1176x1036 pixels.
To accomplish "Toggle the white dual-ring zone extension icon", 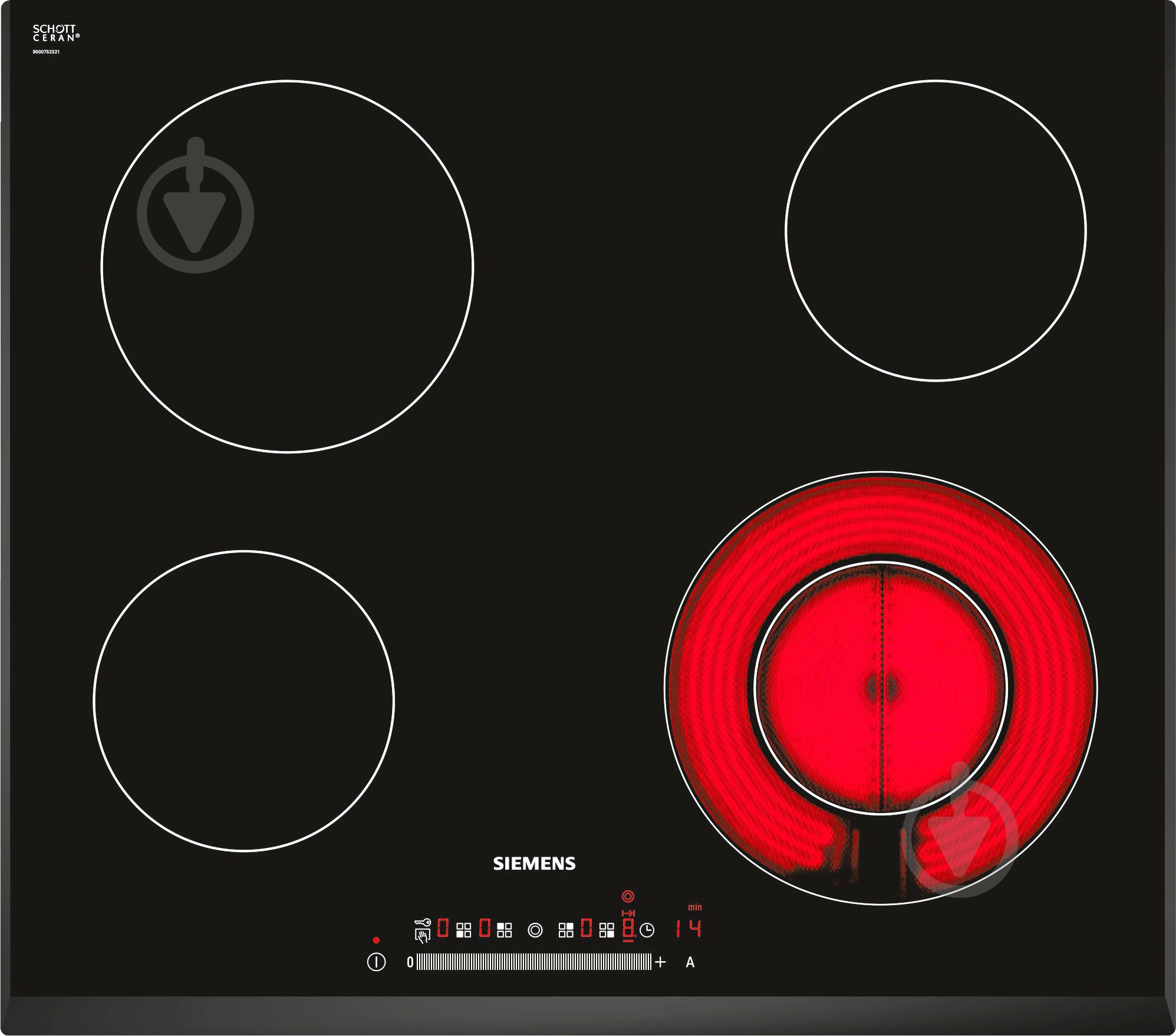I will click(535, 930).
